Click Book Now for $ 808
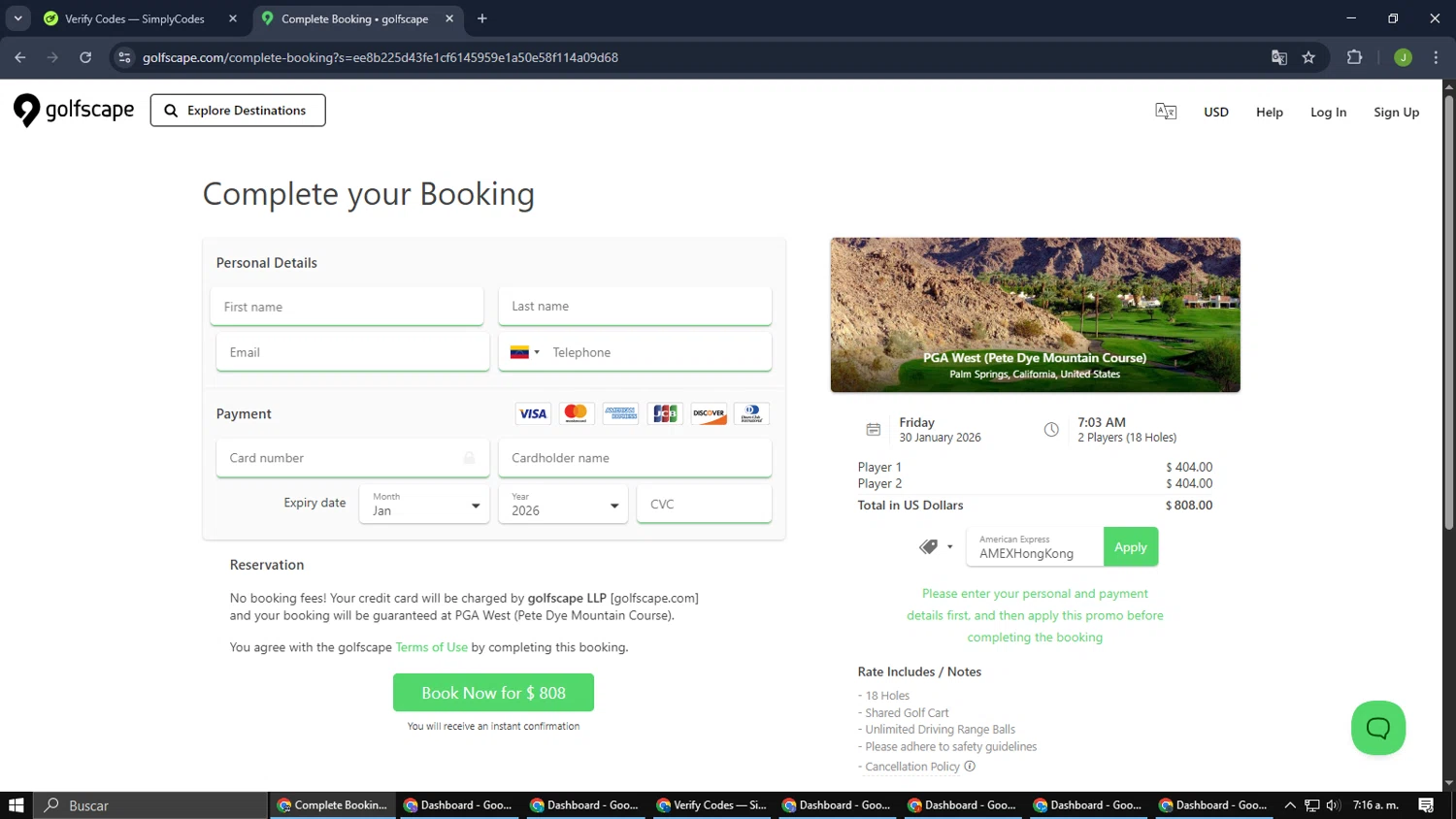The width and height of the screenshot is (1456, 819). (x=493, y=693)
